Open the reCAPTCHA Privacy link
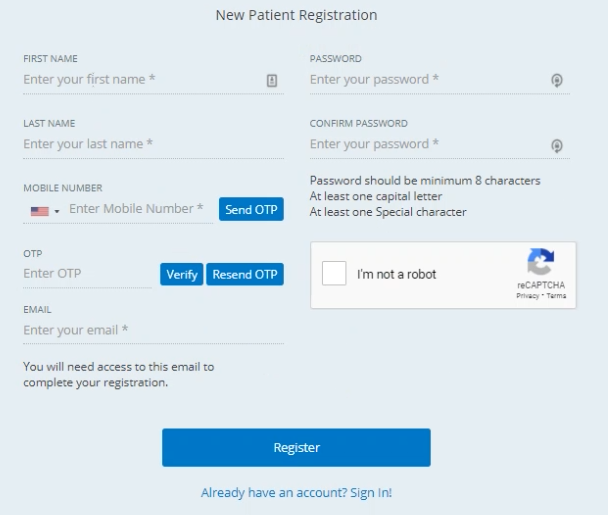608x515 pixels. (527, 296)
